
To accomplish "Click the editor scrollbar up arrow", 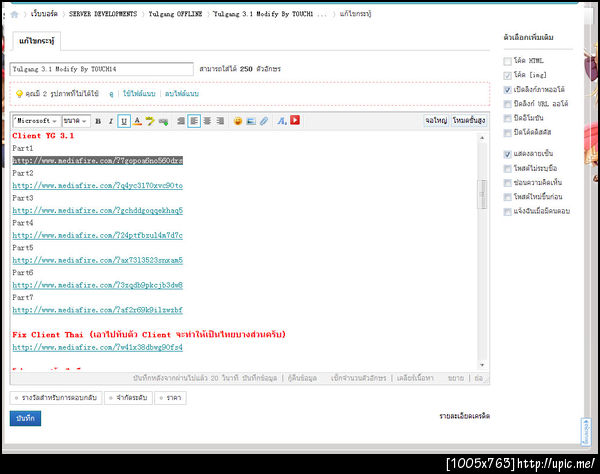I will click(482, 138).
